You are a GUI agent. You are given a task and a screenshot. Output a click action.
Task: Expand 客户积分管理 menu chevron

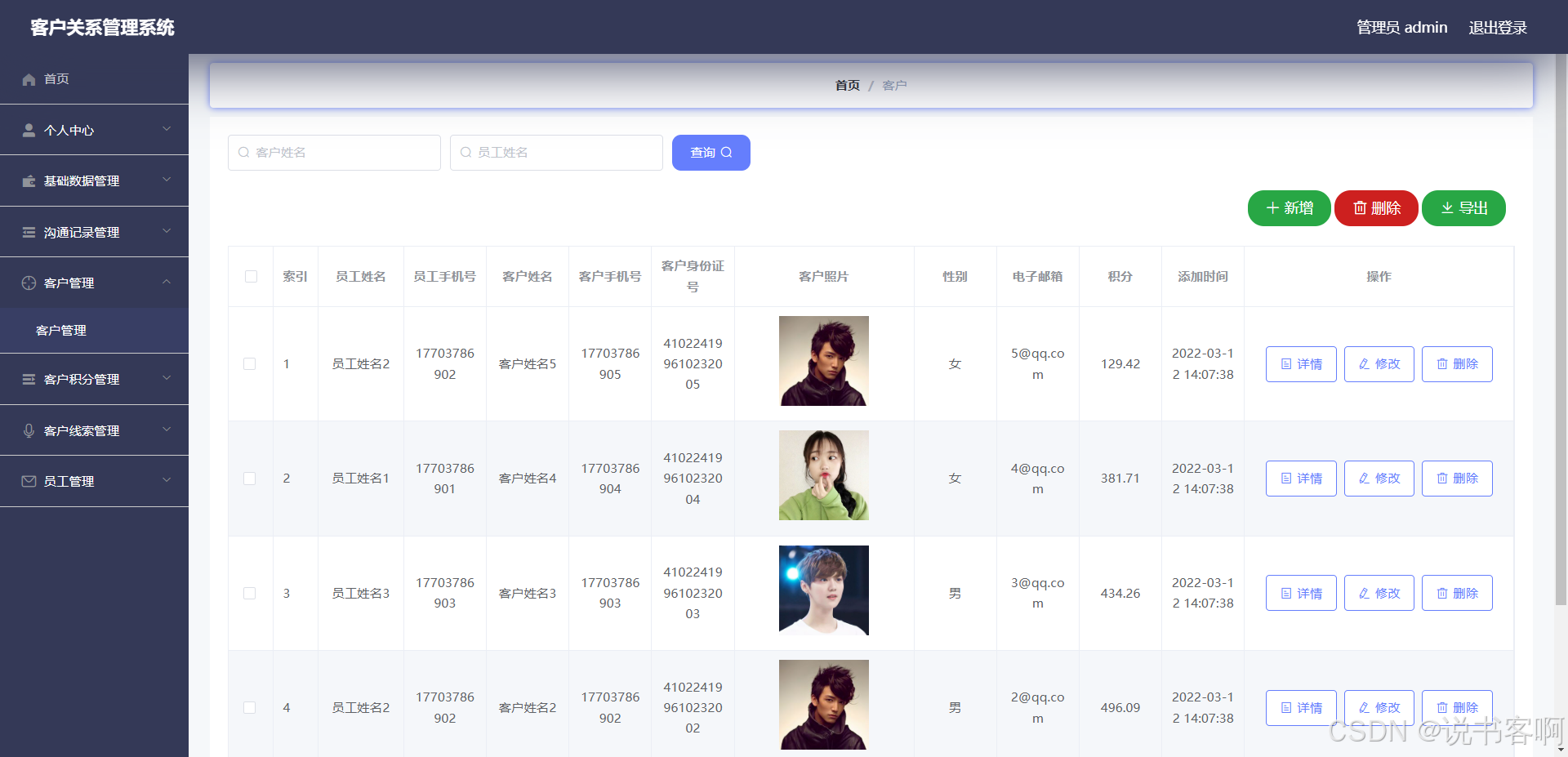[167, 378]
